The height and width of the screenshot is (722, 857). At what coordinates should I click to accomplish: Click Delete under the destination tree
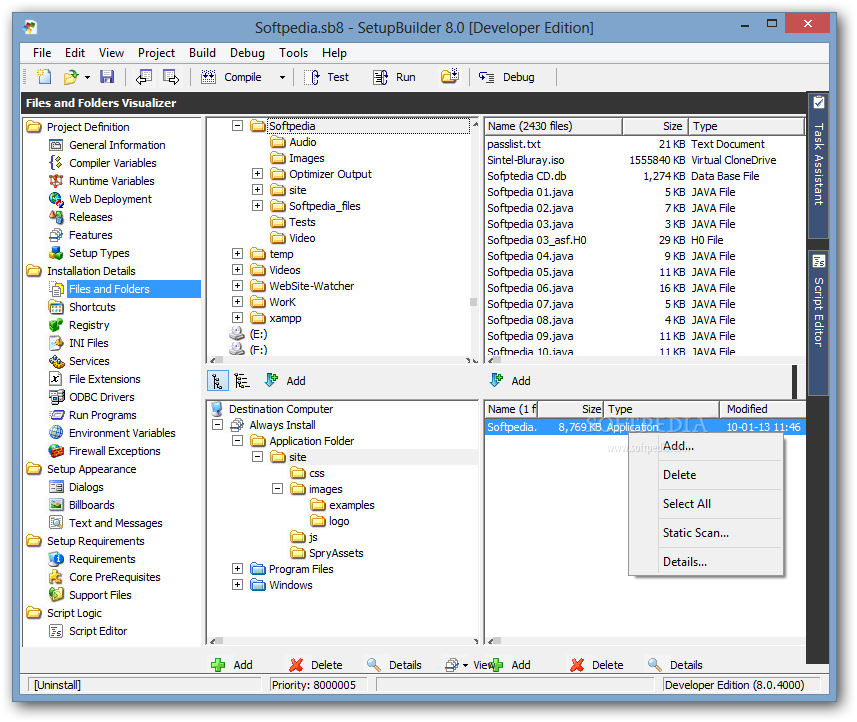tap(316, 665)
